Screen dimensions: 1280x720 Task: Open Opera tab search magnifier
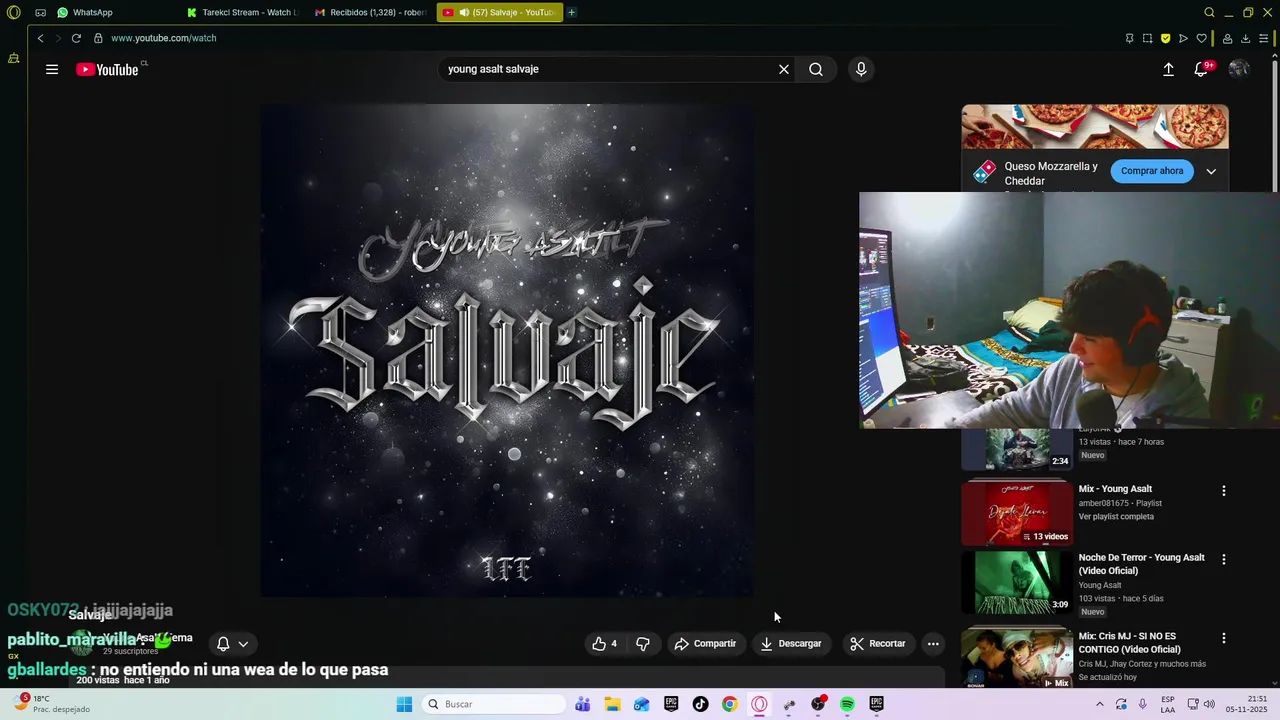pos(1209,13)
